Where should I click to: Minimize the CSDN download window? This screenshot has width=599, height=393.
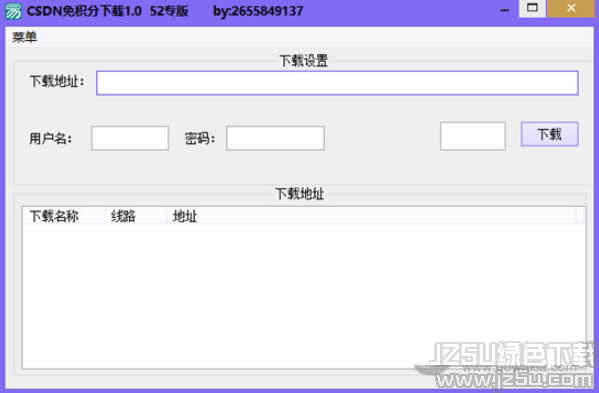tap(505, 10)
